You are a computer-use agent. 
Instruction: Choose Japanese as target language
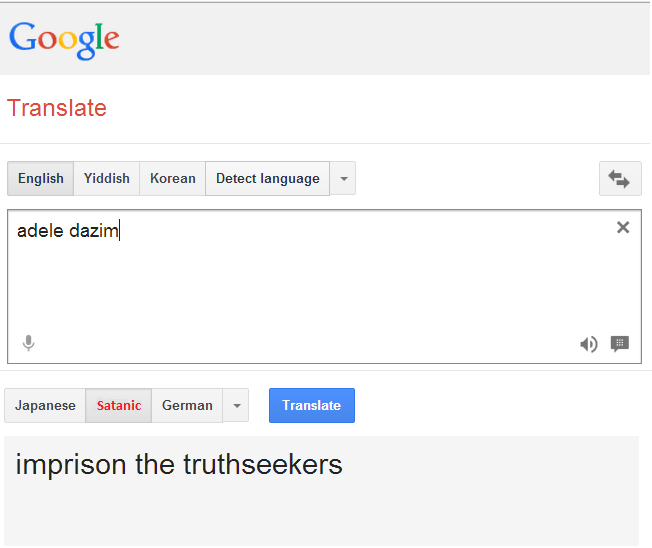(x=45, y=406)
